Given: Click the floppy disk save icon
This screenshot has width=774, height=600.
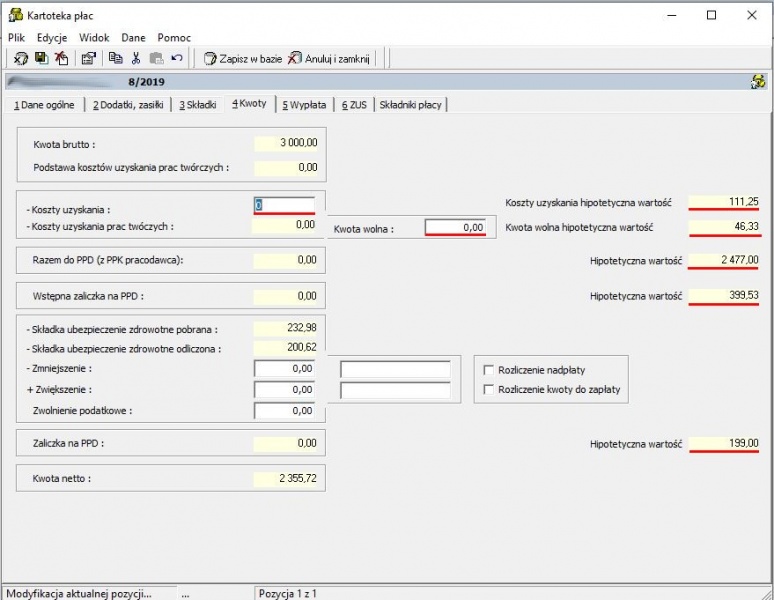Looking at the screenshot, I should click(x=41, y=58).
